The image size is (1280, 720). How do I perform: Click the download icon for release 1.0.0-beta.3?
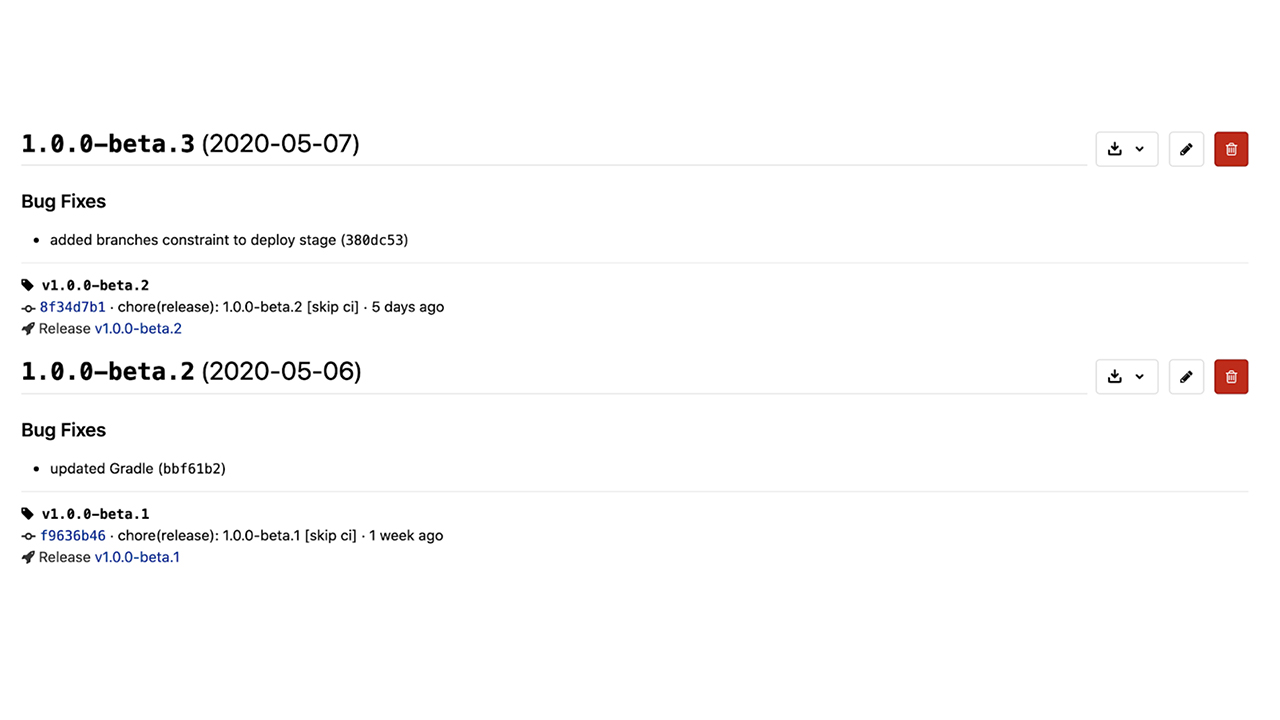click(1115, 149)
